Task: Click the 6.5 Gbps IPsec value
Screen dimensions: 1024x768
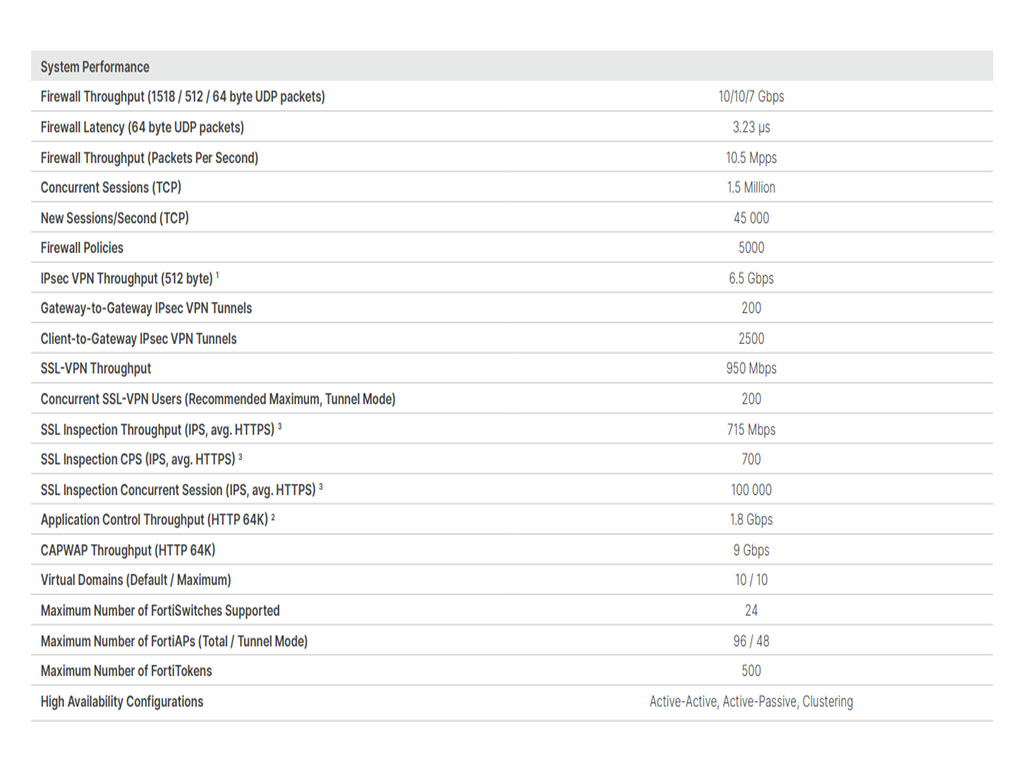Action: pos(751,278)
